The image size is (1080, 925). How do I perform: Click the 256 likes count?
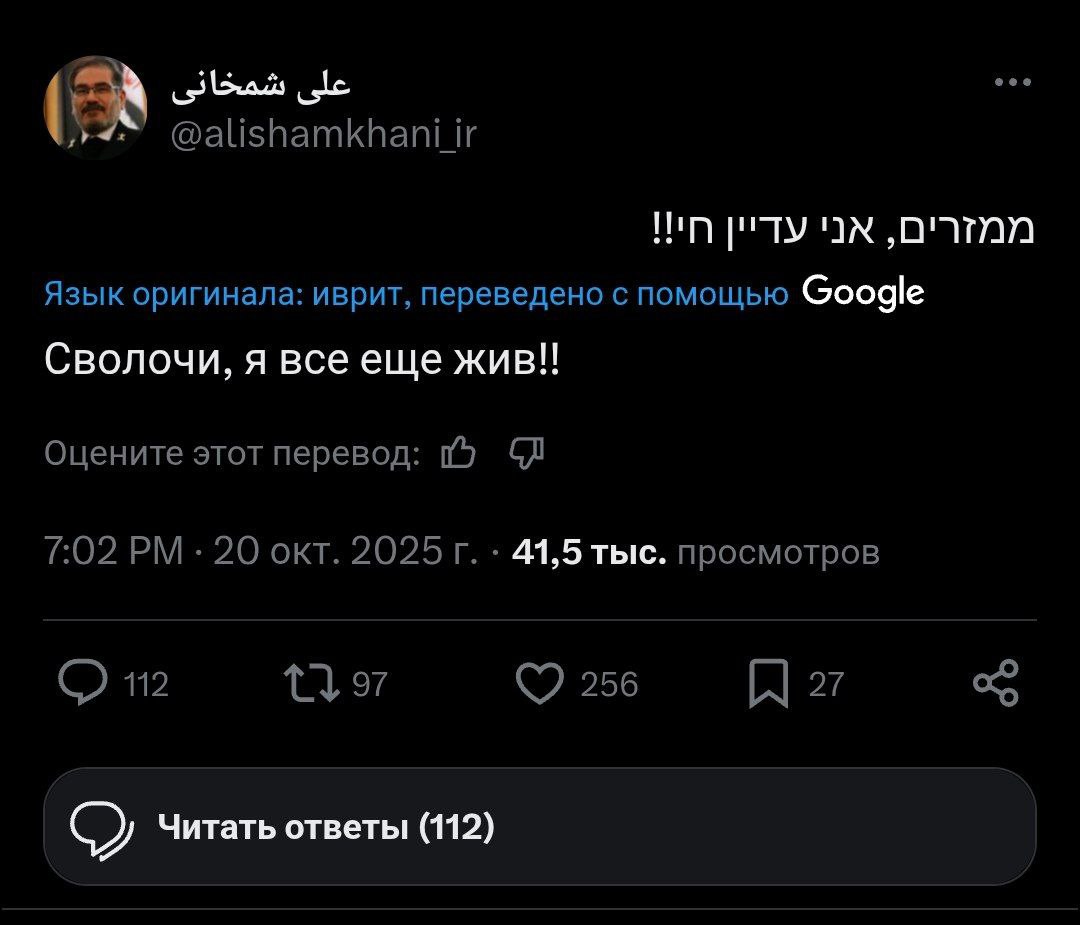(x=609, y=685)
